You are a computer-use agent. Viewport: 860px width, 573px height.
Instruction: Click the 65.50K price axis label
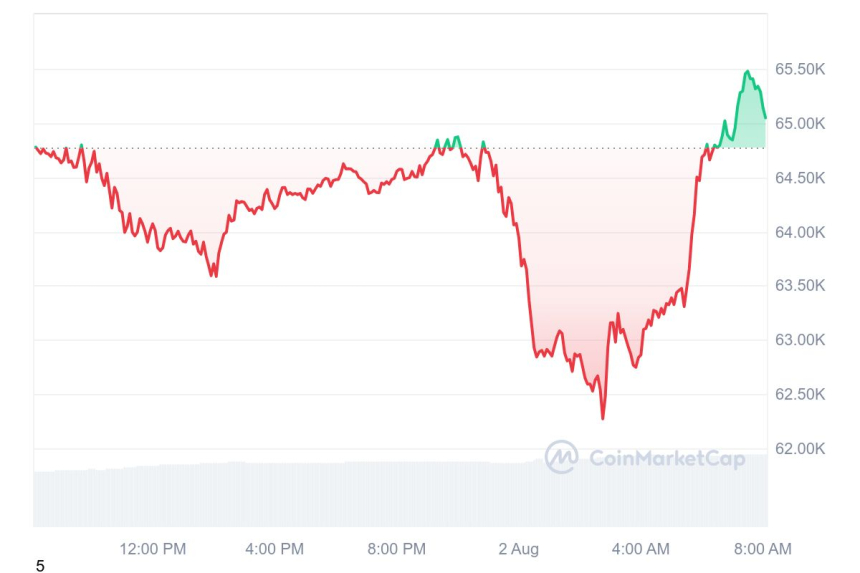[801, 69]
